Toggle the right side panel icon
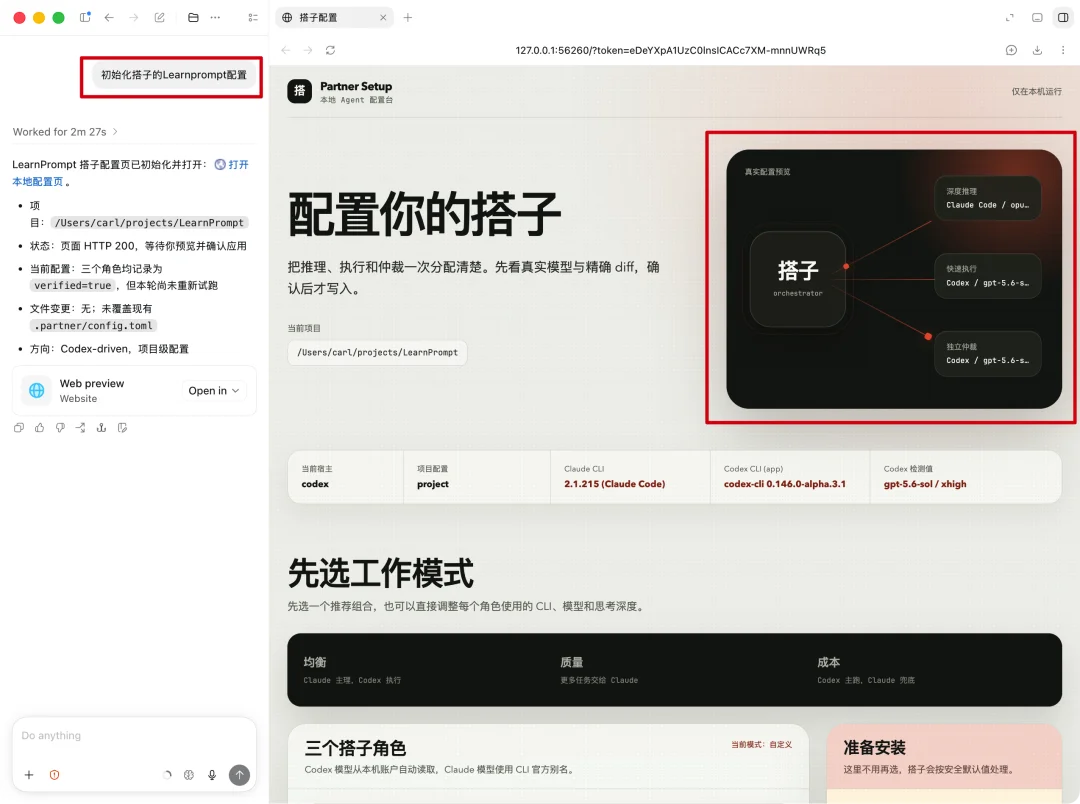Image resolution: width=1080 pixels, height=804 pixels. (1063, 17)
